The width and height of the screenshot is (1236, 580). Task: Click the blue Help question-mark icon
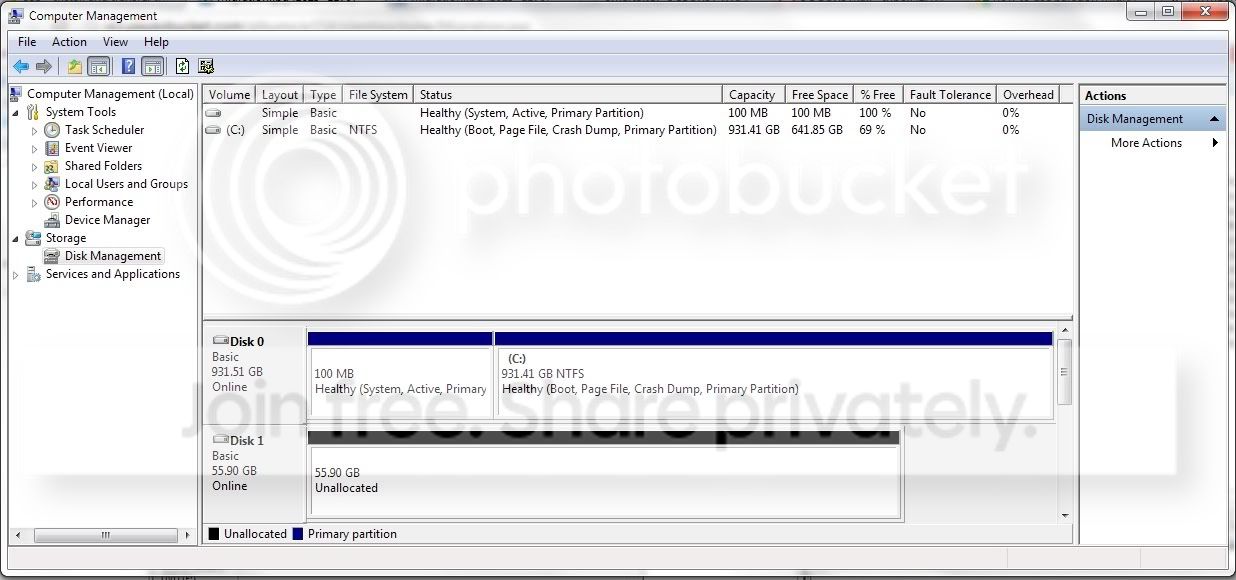tap(128, 66)
